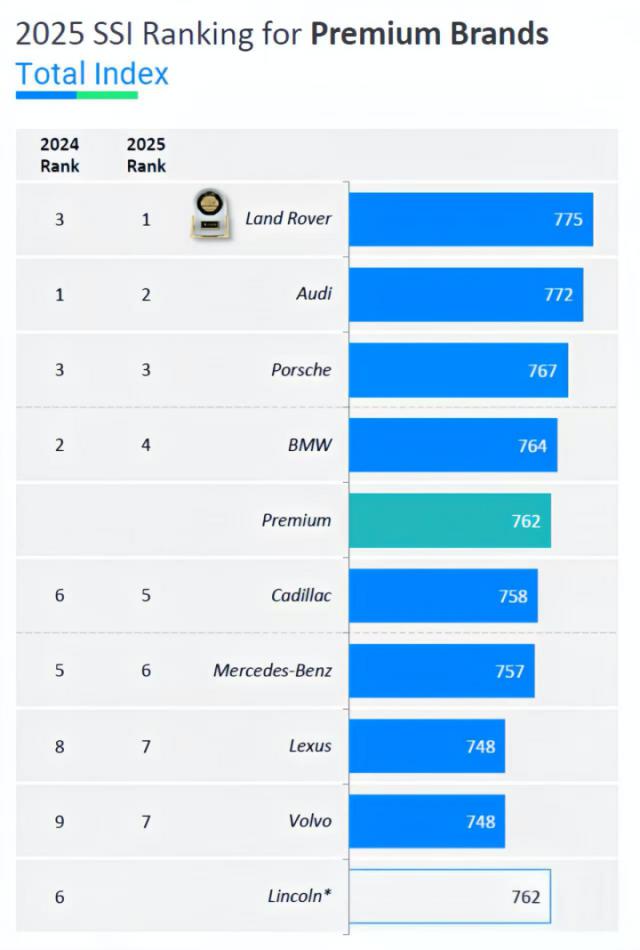Click the Land Rover brand label
Viewport: 640px width, 950px height.
pyautogui.click(x=288, y=219)
